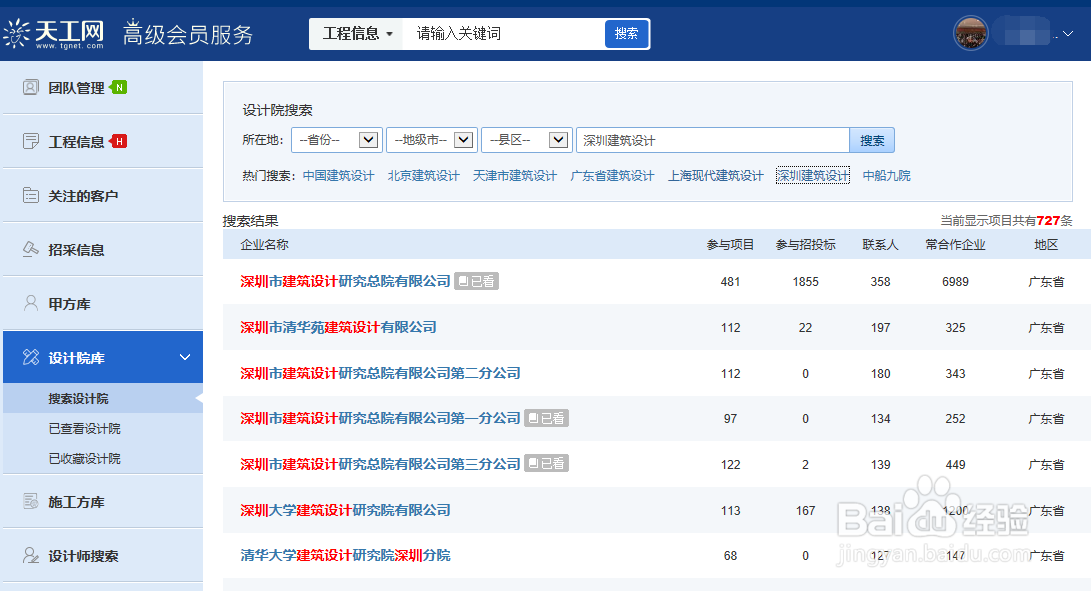This screenshot has width=1091, height=591.
Task: Click the 高级会员服务 header title
Action: click(x=188, y=33)
